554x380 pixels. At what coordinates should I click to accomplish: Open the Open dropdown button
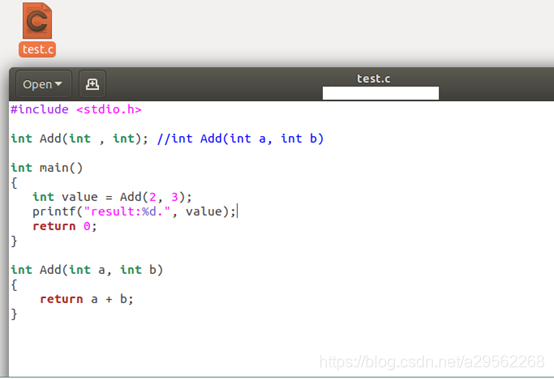[43, 84]
